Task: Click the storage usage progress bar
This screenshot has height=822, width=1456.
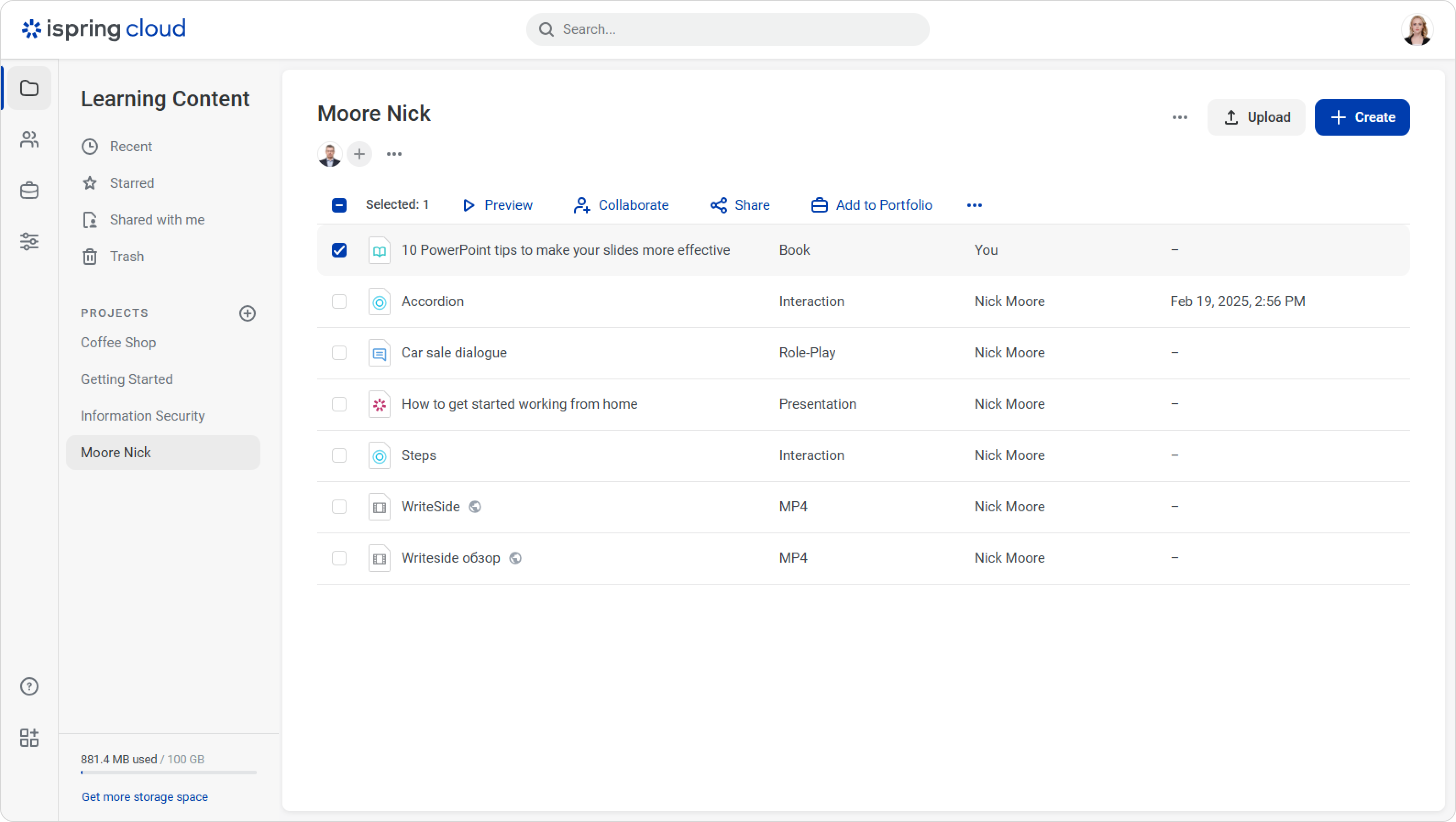Action: [168, 772]
